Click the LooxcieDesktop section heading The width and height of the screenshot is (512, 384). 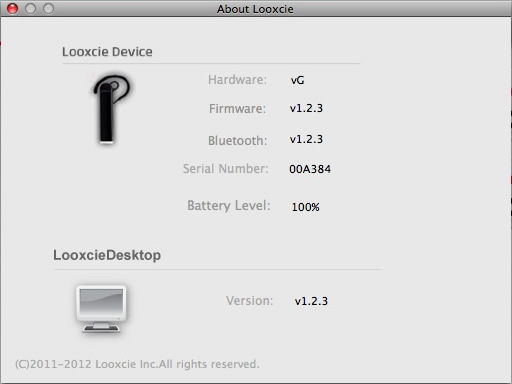pos(107,255)
